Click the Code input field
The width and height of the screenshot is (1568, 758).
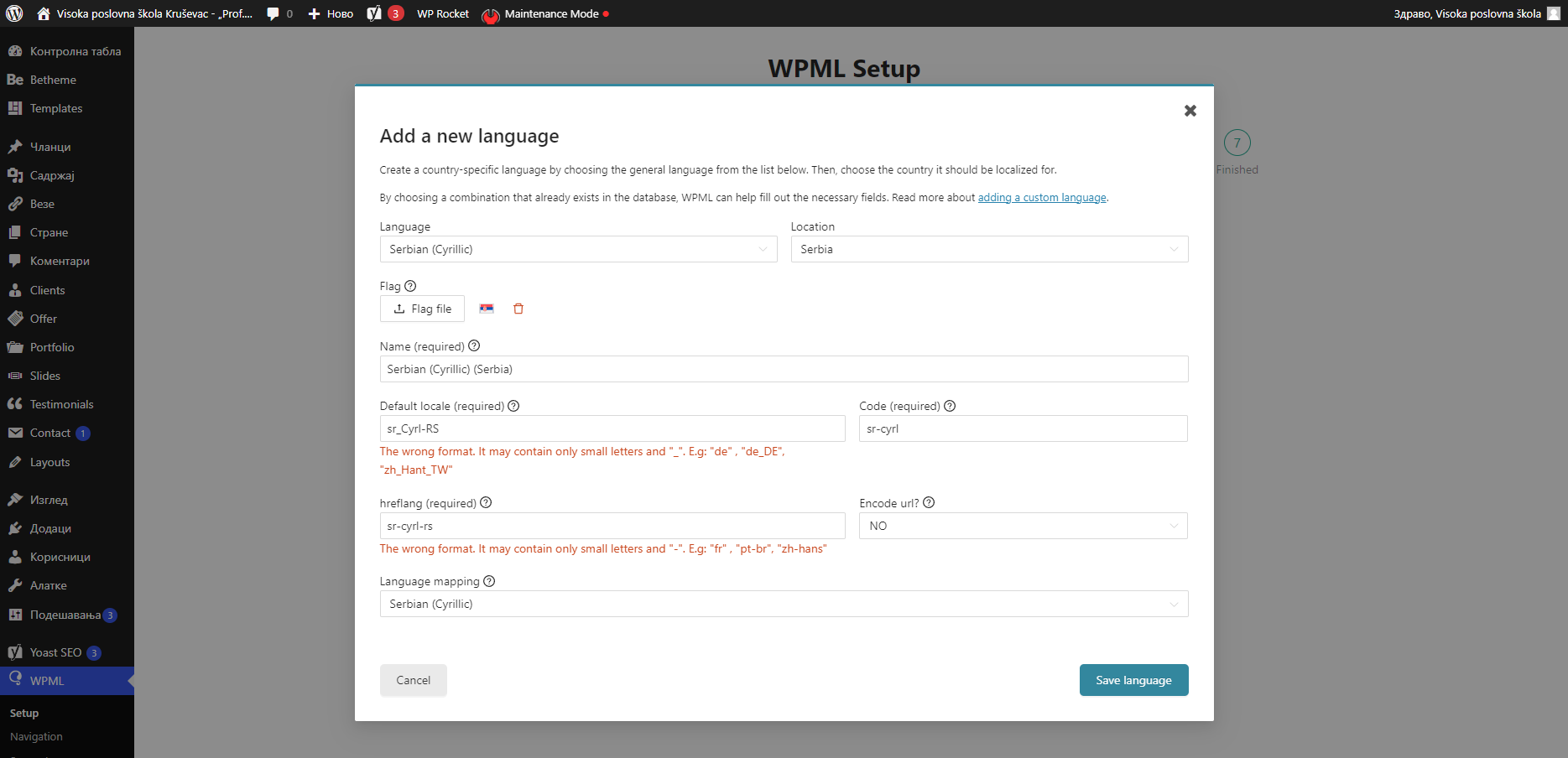pyautogui.click(x=1024, y=428)
